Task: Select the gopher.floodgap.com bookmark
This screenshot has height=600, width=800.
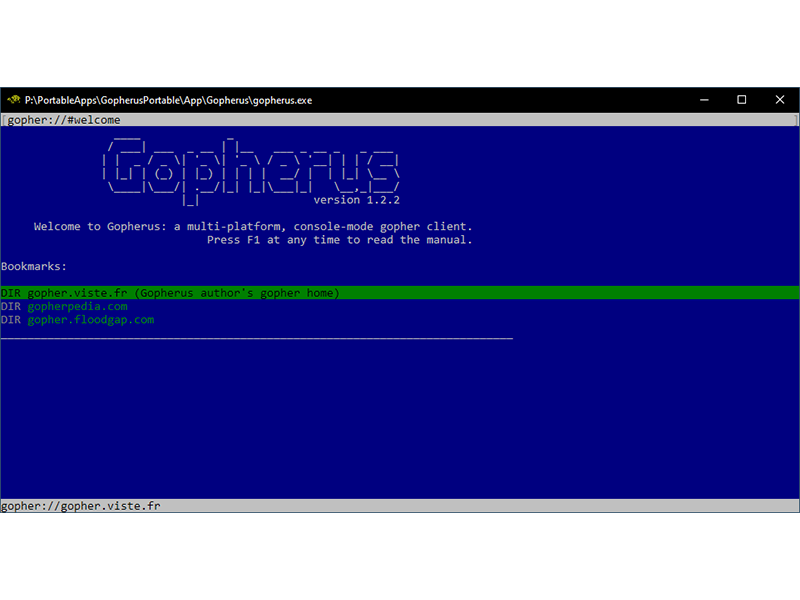Action: 90,320
